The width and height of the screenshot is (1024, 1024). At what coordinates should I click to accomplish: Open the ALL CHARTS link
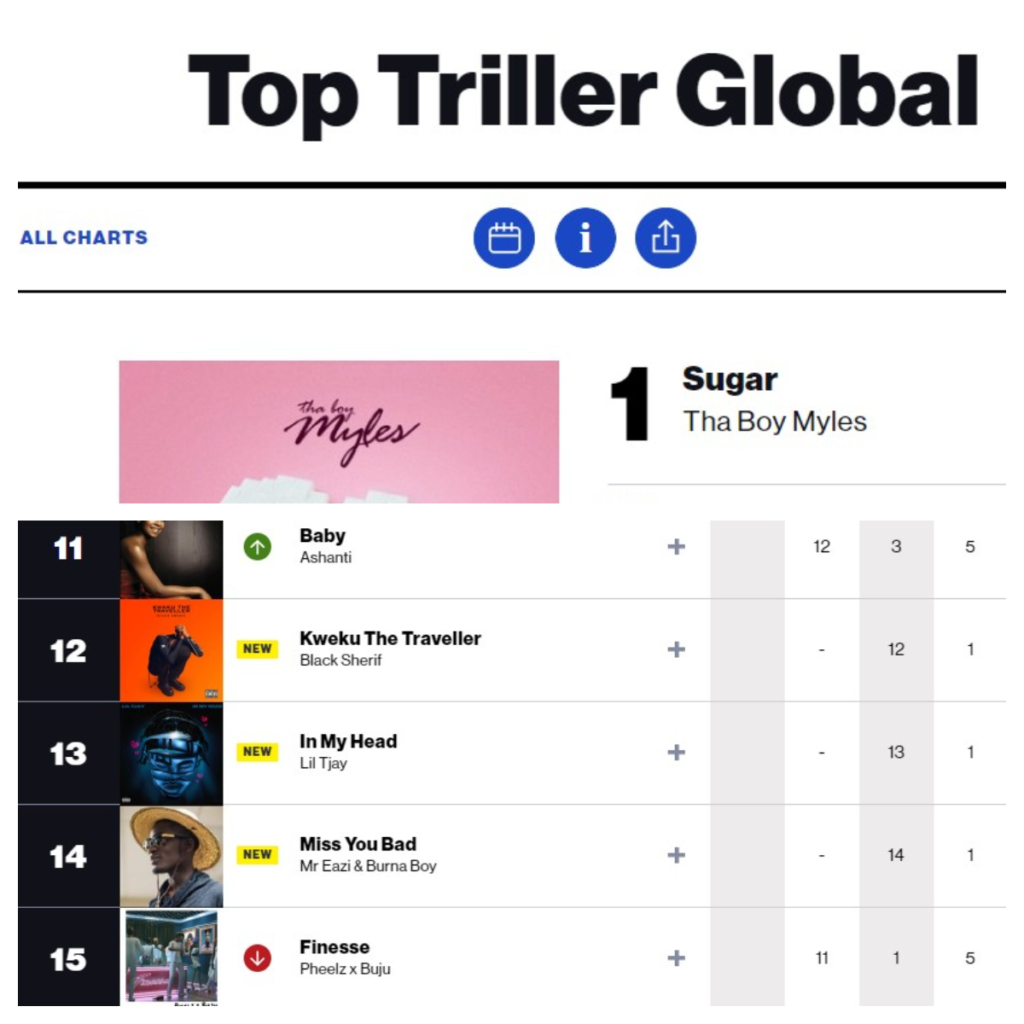coord(84,238)
